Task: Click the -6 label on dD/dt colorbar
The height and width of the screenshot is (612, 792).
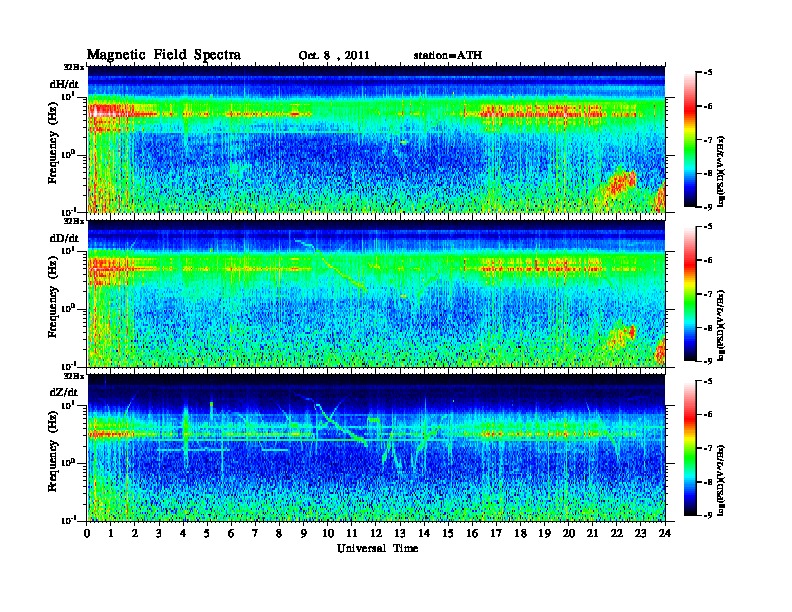Action: [x=708, y=261]
